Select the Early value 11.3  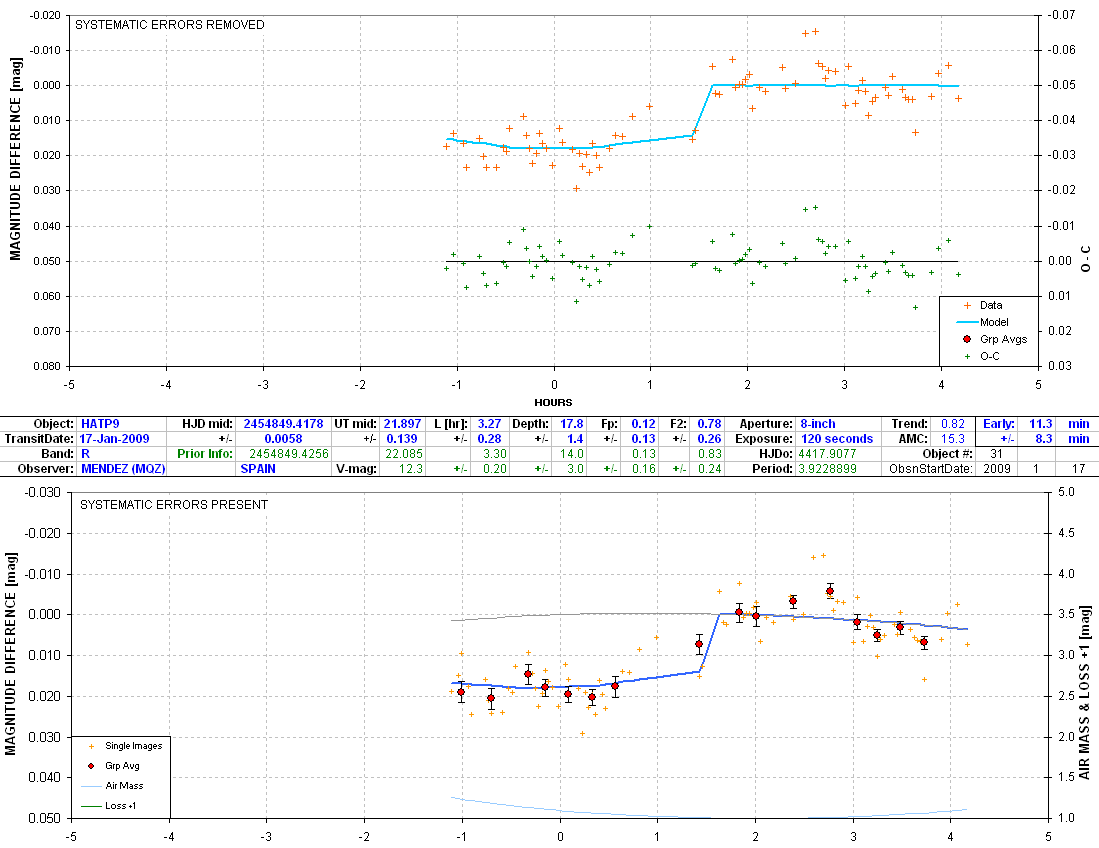[1041, 423]
